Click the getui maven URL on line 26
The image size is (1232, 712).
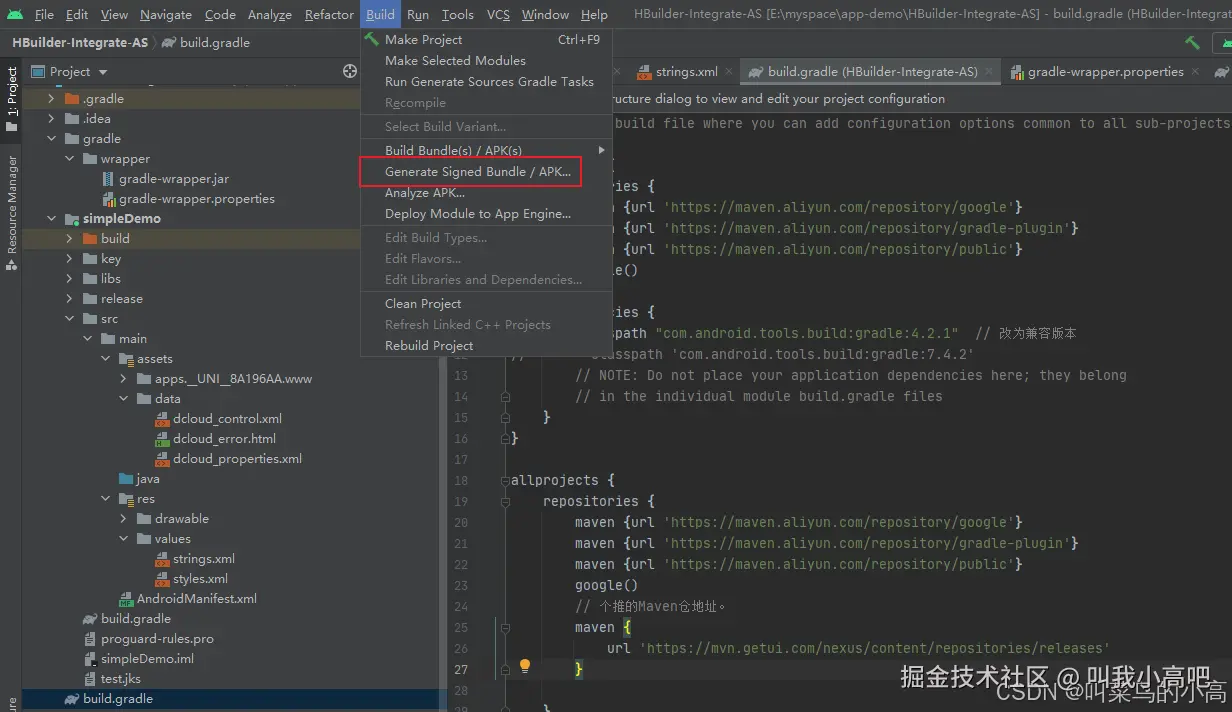[x=874, y=648]
